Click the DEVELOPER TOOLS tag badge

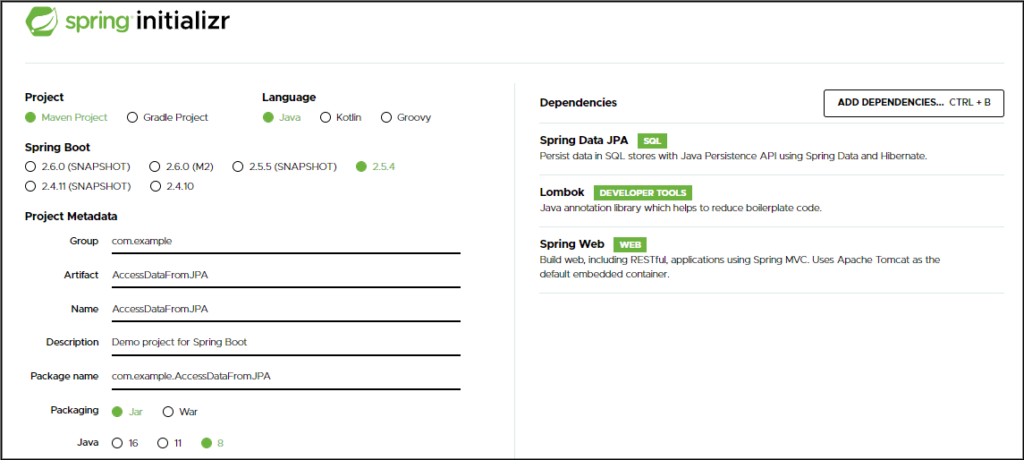coord(643,193)
